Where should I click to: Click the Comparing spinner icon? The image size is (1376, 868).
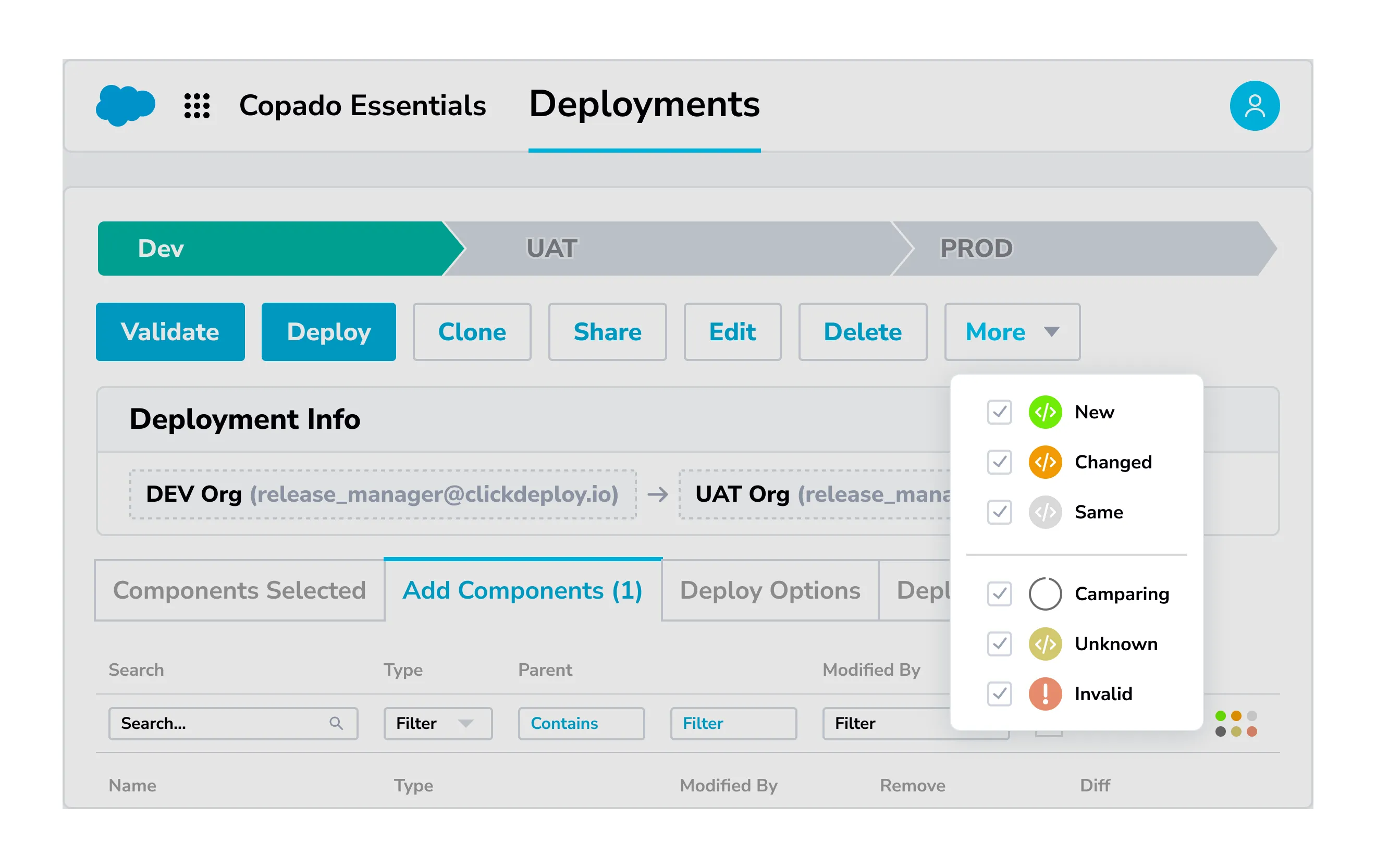pyautogui.click(x=1045, y=594)
